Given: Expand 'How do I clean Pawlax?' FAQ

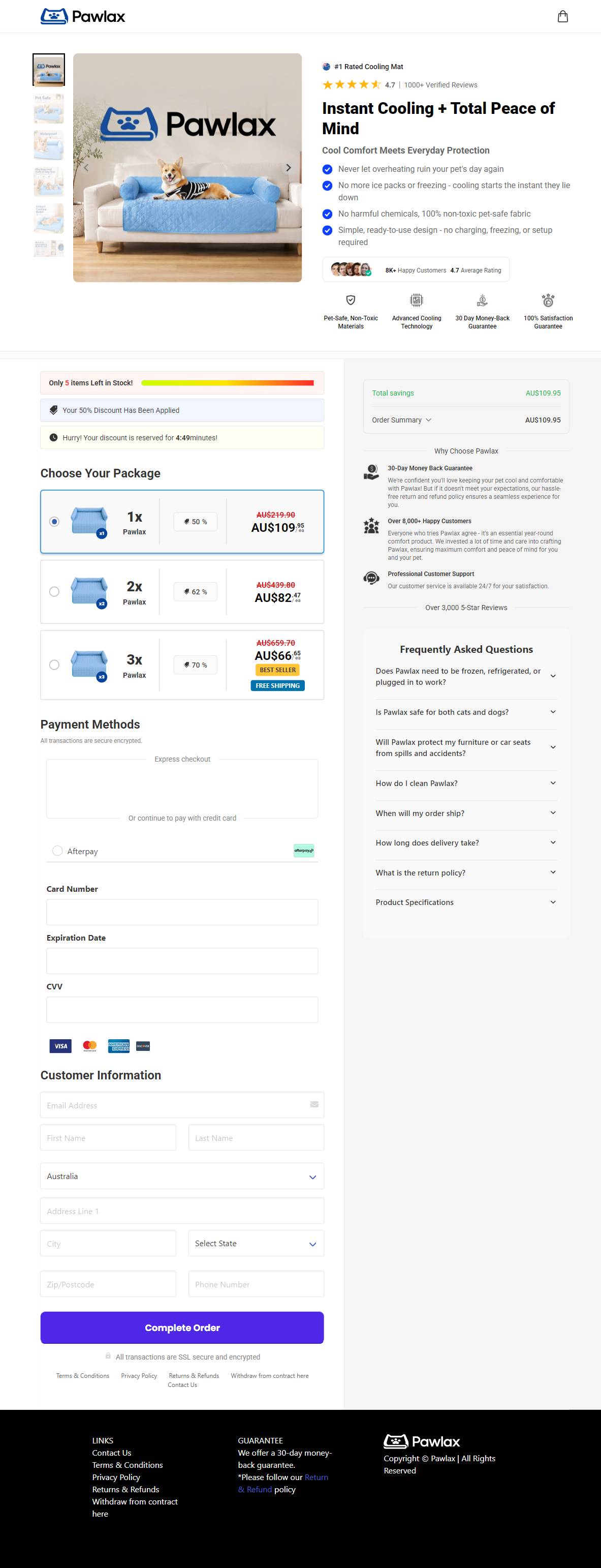Looking at the screenshot, I should pos(466,783).
